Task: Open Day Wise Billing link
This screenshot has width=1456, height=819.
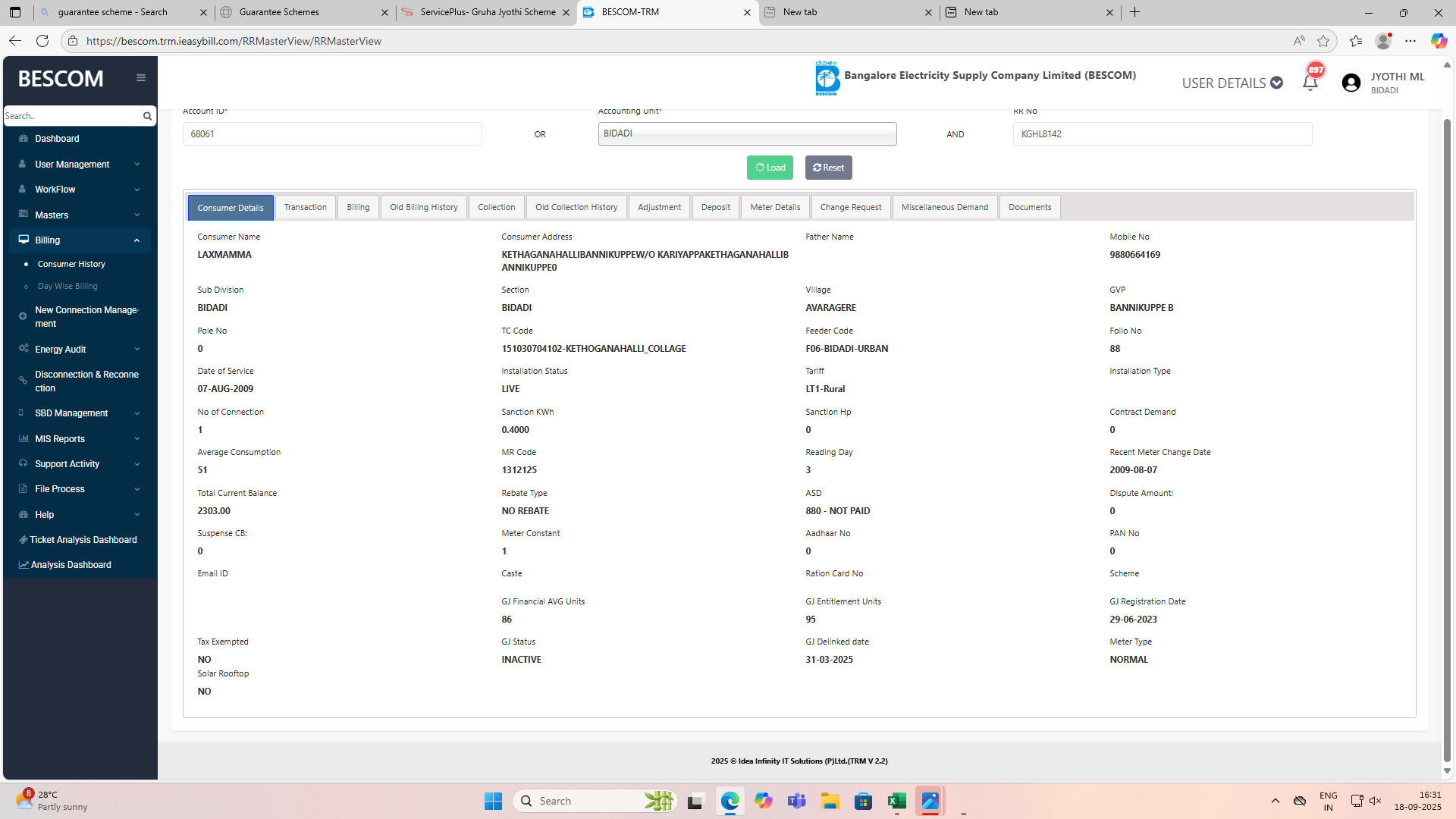Action: click(x=67, y=287)
